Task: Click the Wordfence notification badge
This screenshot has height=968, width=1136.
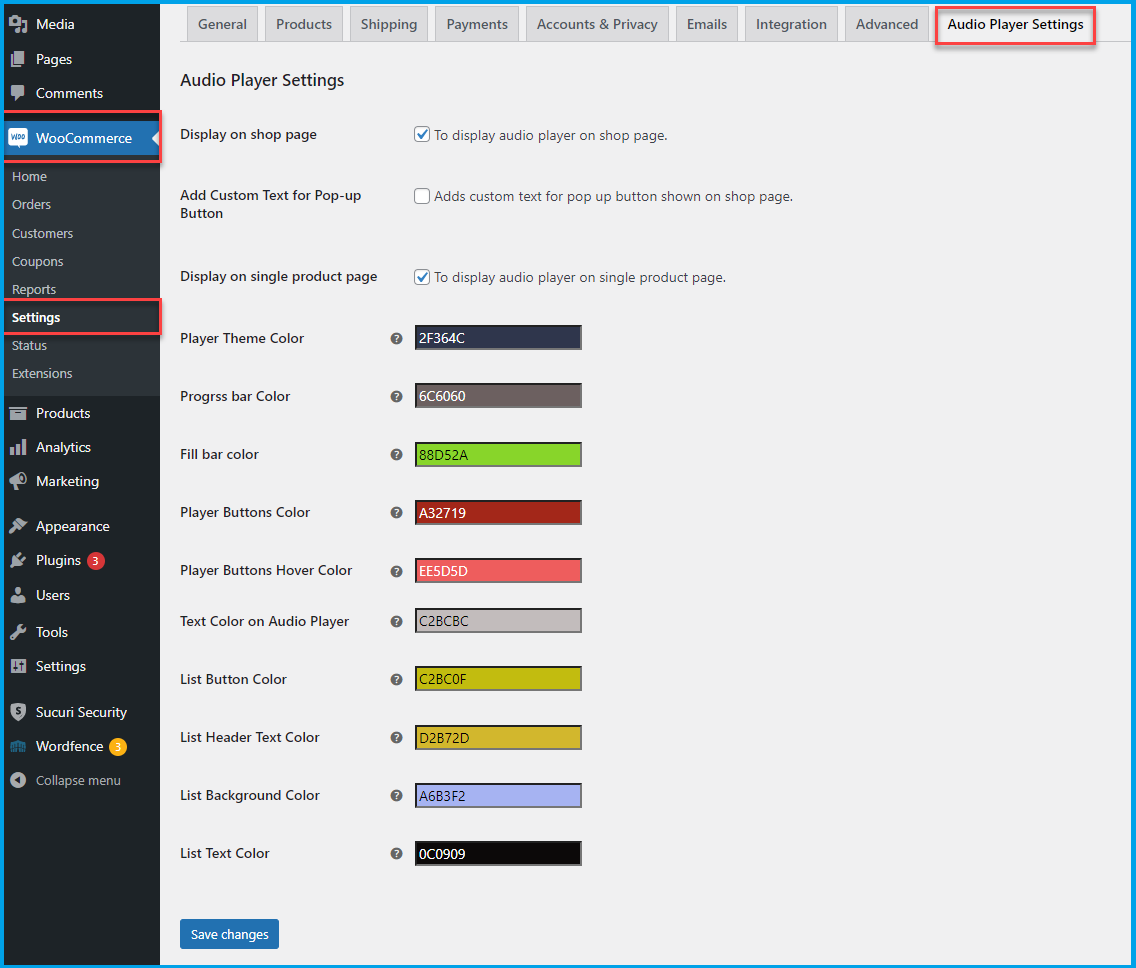Action: (x=117, y=747)
